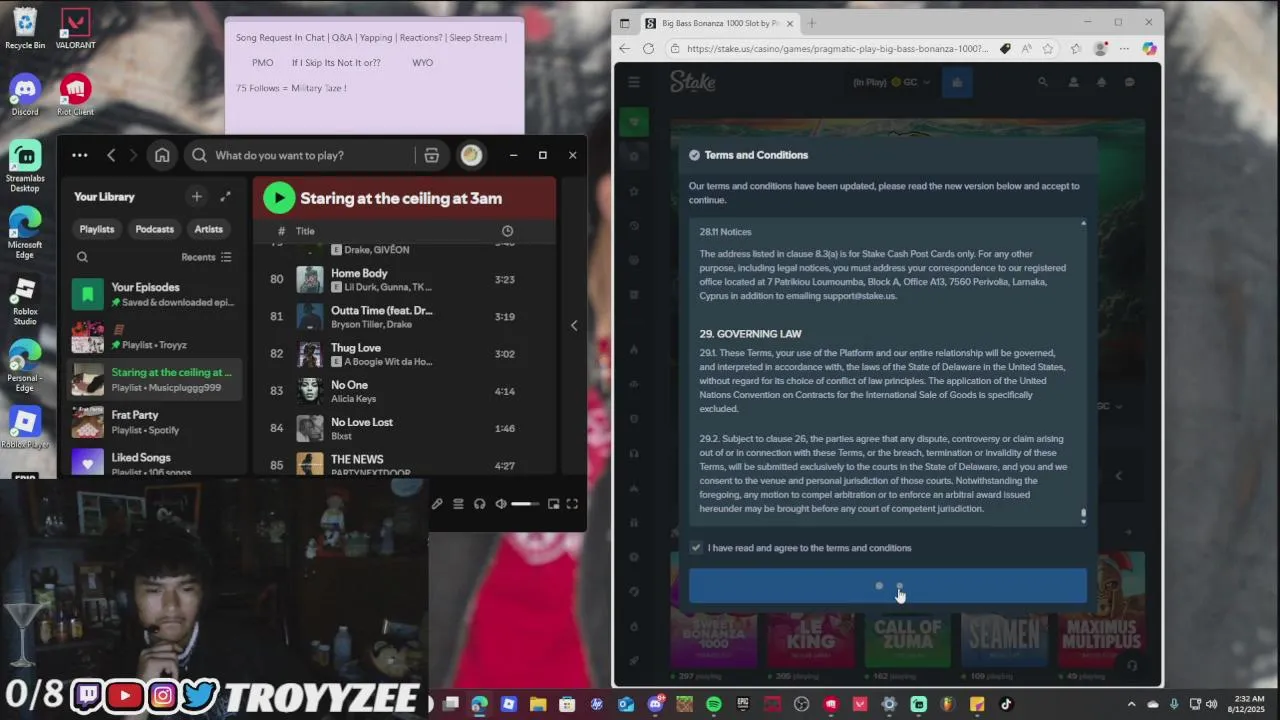Adjust Spotify volume slider
The image size is (1280, 720).
(x=525, y=504)
